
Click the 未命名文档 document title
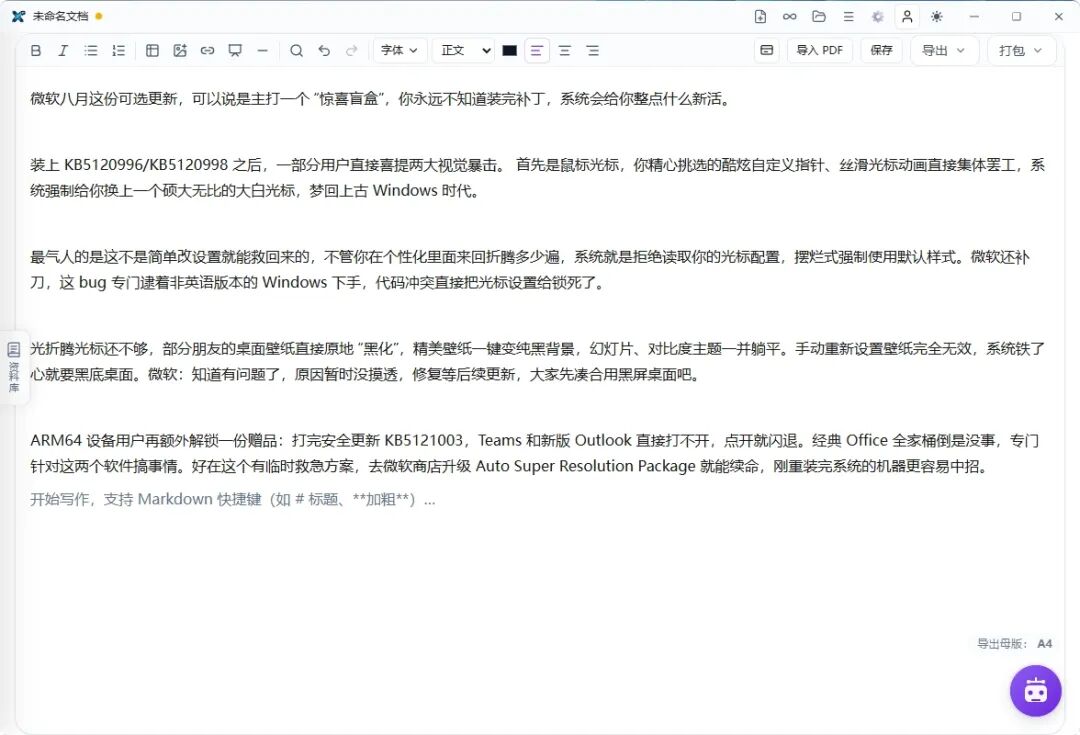coord(61,17)
